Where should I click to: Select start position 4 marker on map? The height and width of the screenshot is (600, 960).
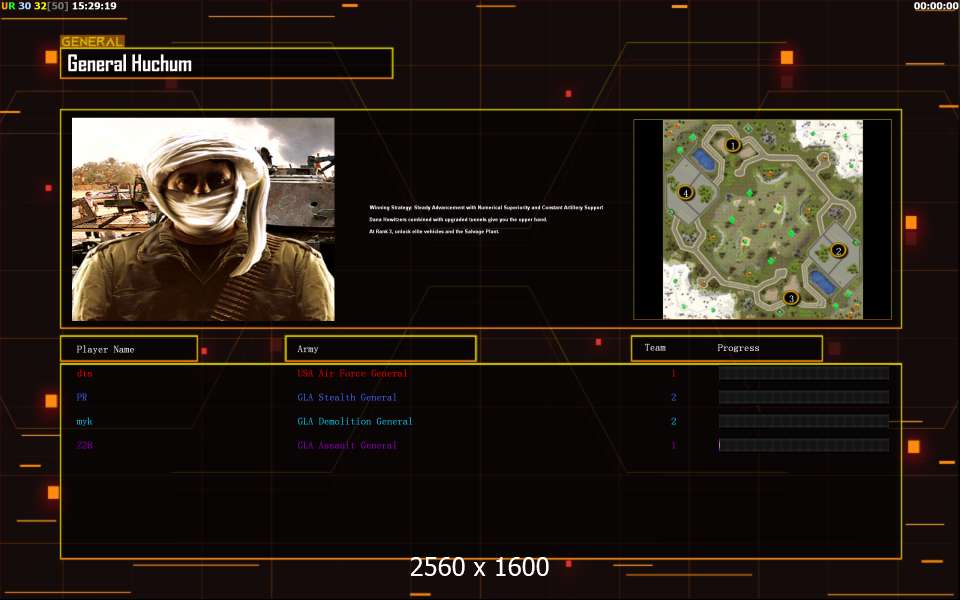point(685,192)
